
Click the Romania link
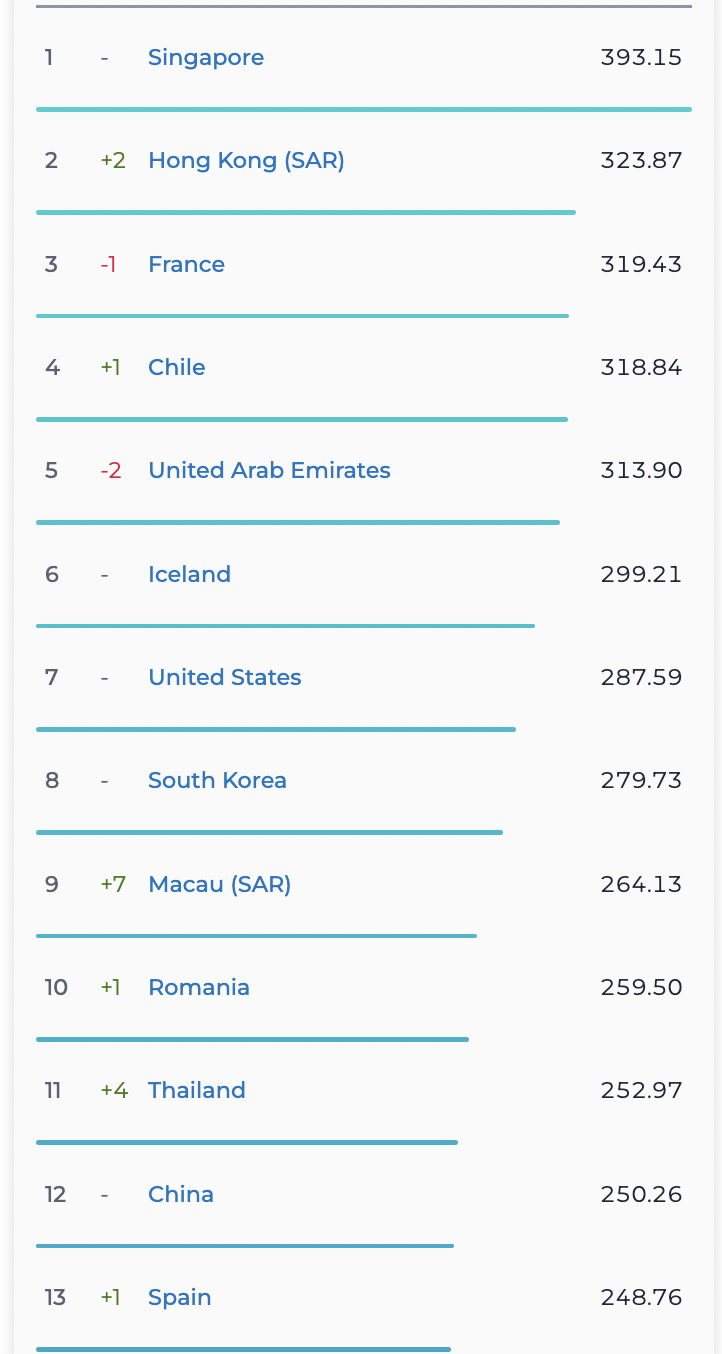tap(199, 987)
